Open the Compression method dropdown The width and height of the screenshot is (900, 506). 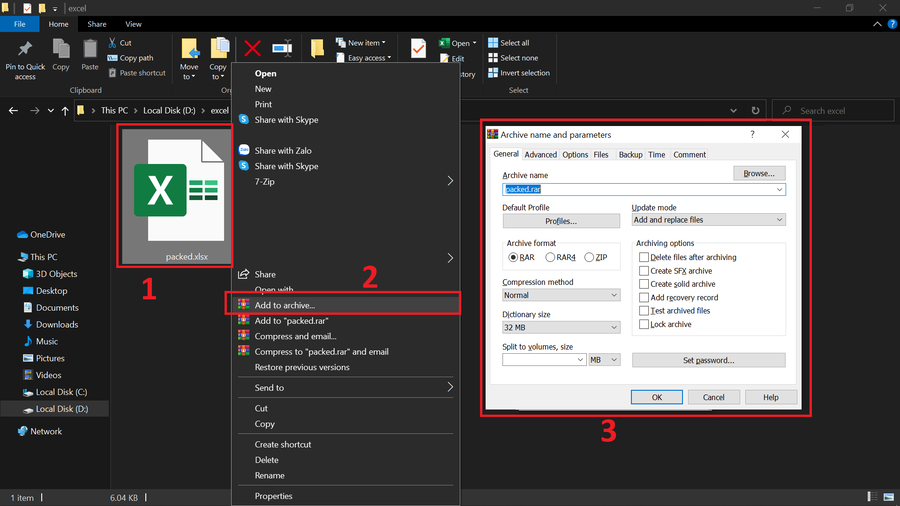pos(561,295)
